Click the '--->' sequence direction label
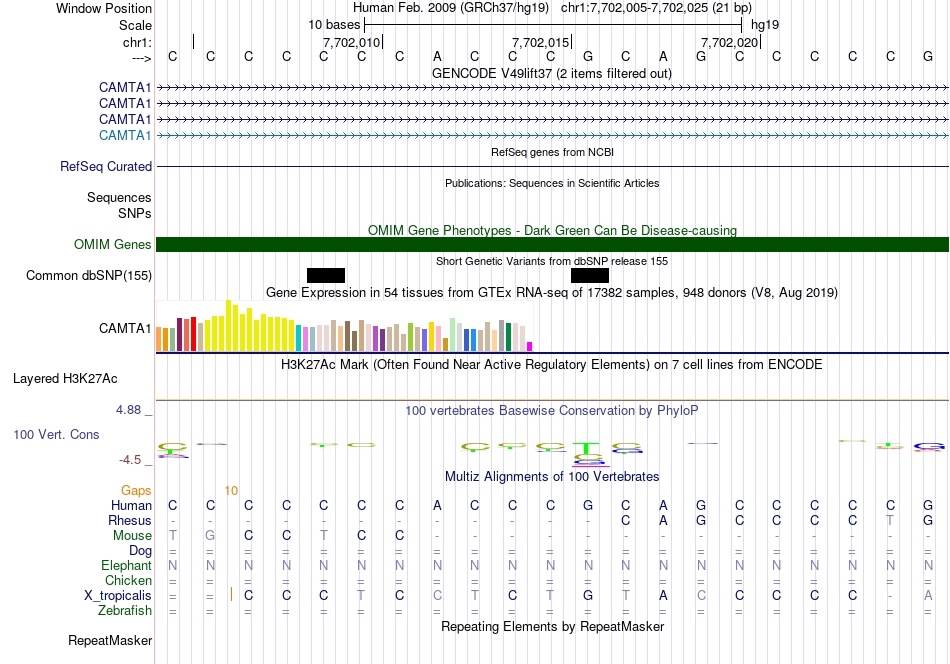 click(142, 58)
